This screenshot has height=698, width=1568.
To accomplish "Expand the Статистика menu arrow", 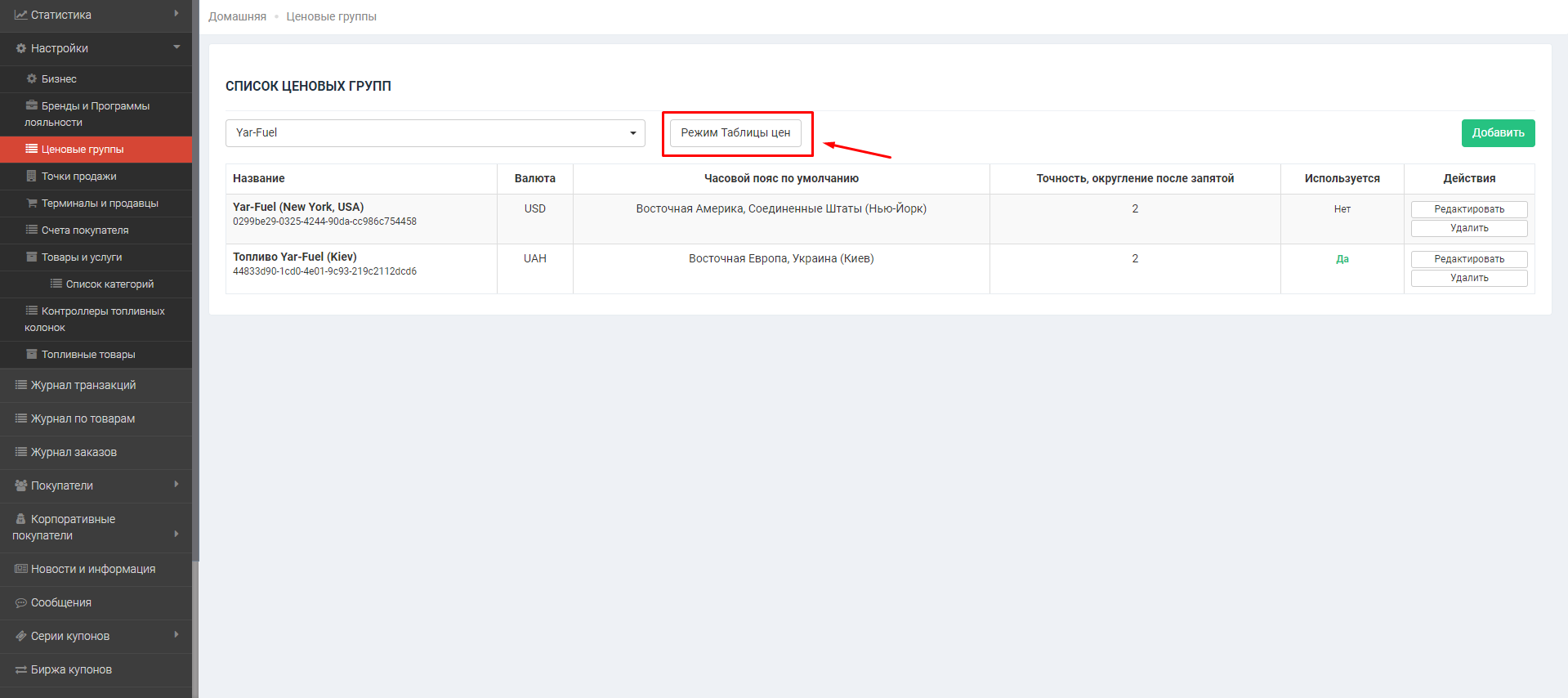I will tap(176, 14).
